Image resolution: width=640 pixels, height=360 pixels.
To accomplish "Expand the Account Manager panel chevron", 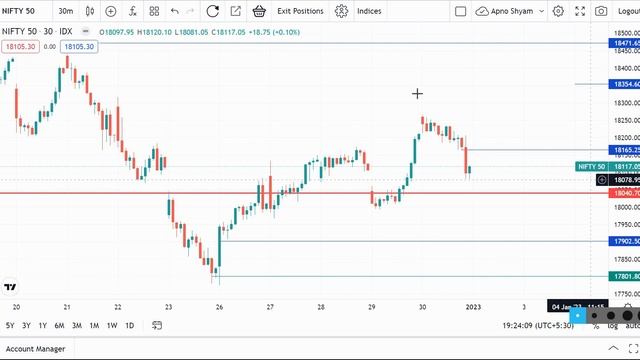I will (x=613, y=348).
